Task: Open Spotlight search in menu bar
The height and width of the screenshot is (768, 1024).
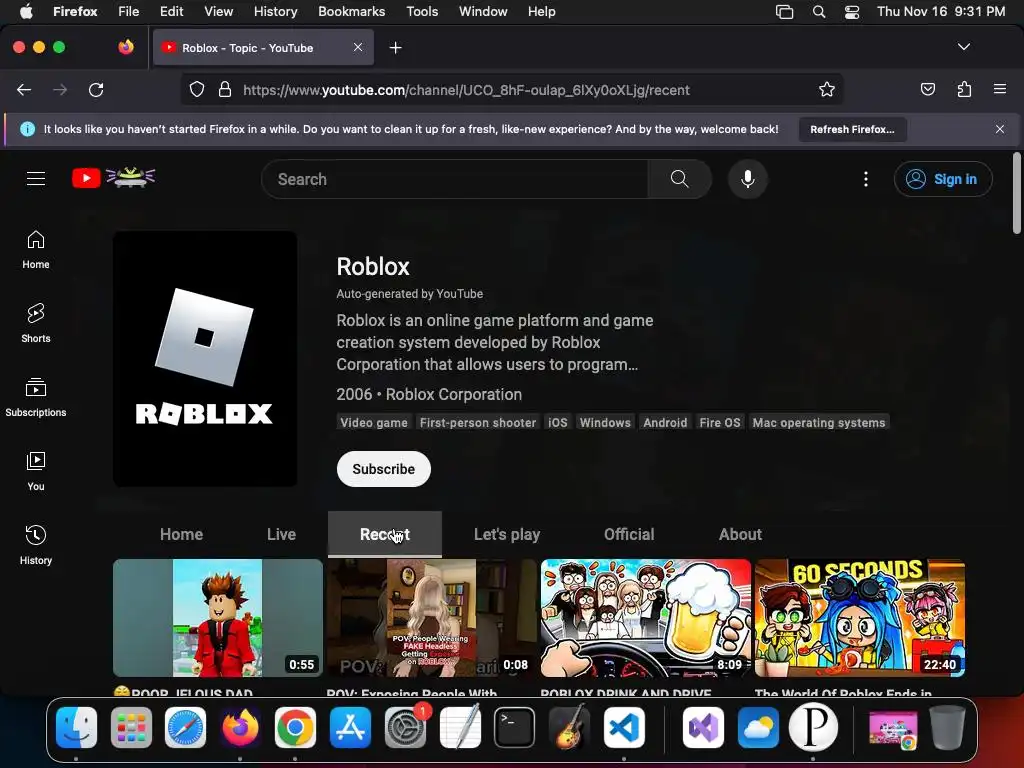Action: tap(818, 12)
